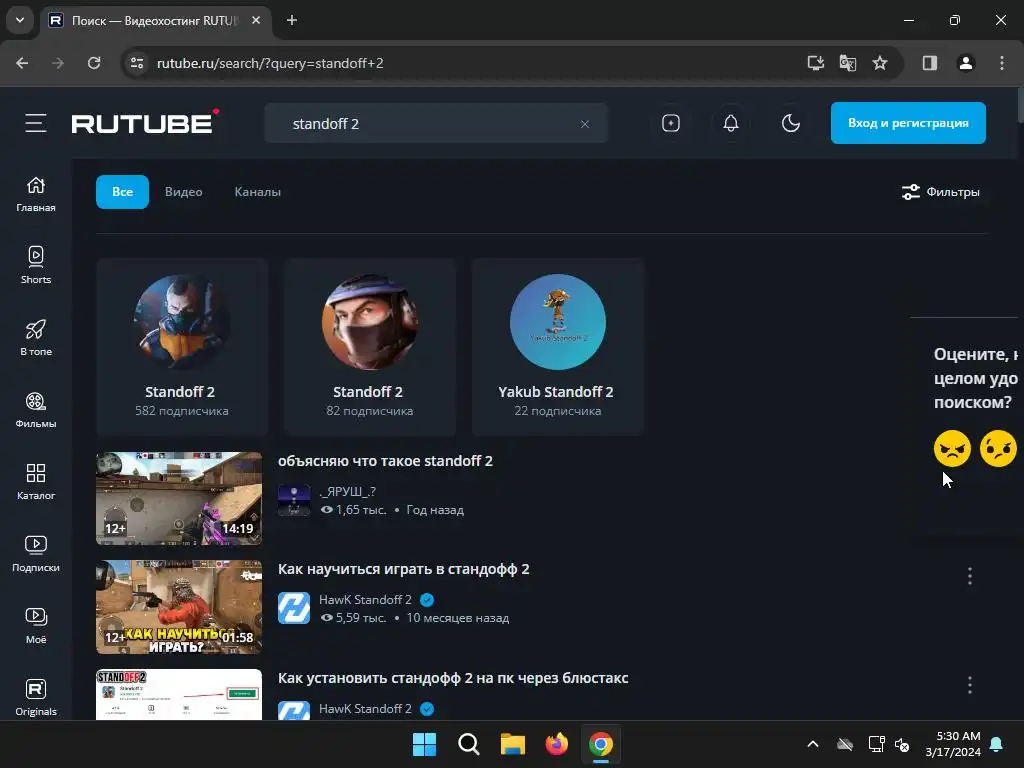
Task: Open Chrome three-dot menu
Action: (x=1002, y=63)
